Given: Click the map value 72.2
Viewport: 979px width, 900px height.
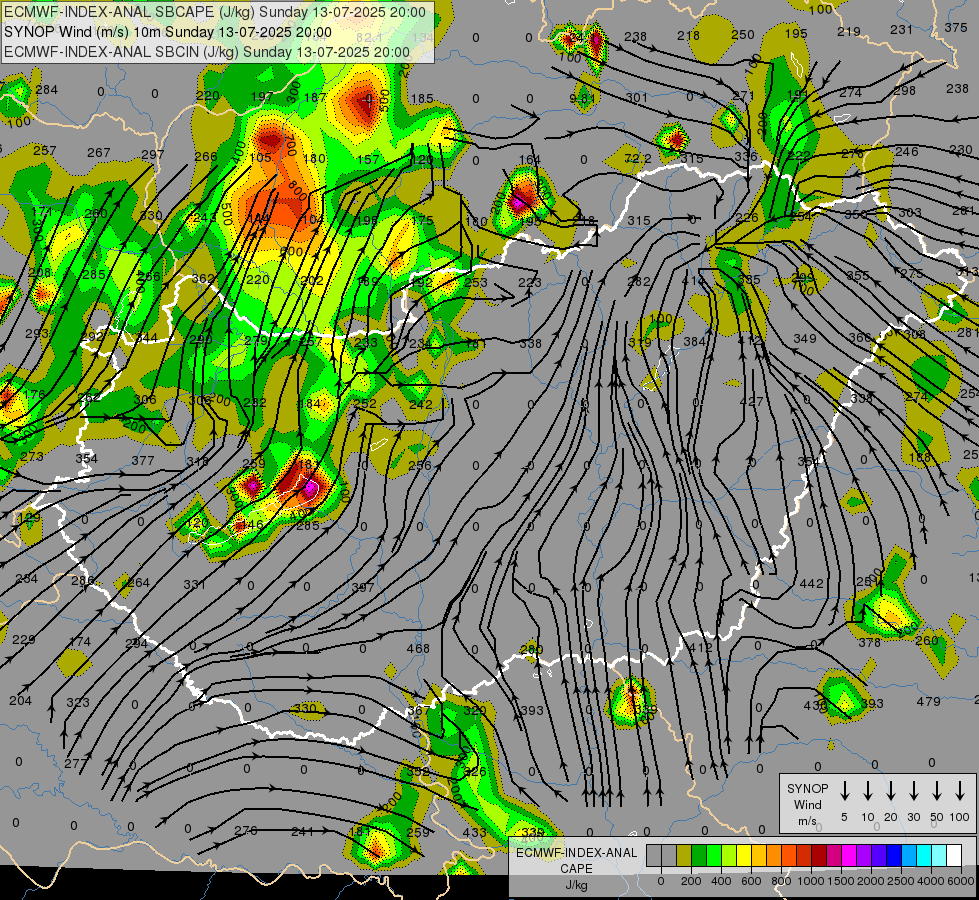Looking at the screenshot, I should 638,159.
